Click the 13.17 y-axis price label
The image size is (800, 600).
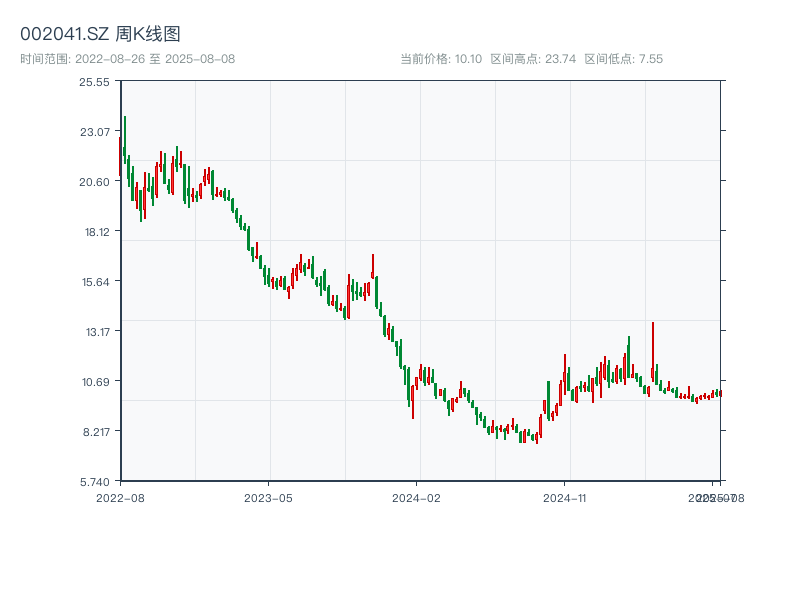point(94,332)
